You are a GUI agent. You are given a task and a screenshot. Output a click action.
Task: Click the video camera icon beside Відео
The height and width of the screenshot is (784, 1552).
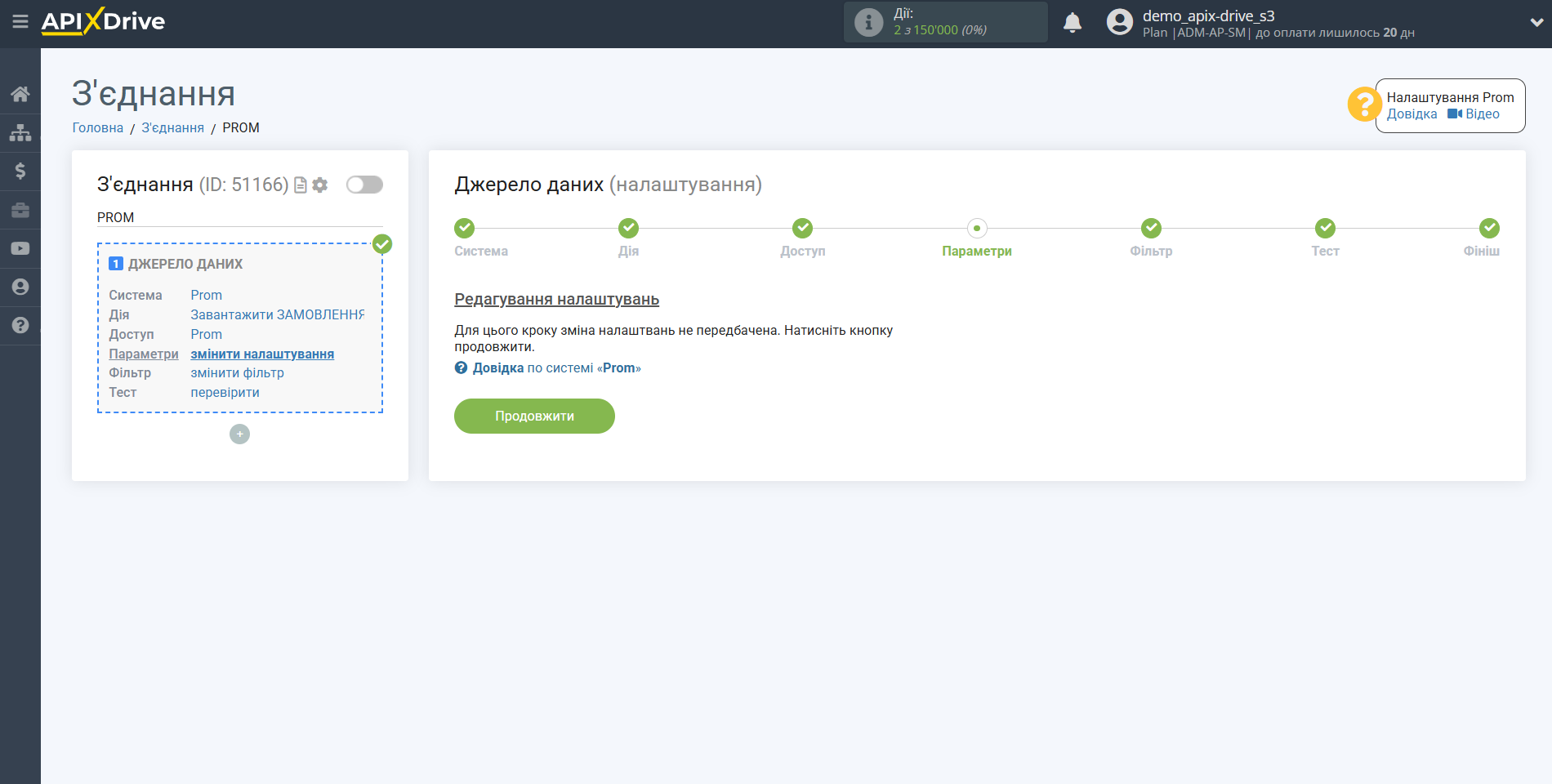tap(1455, 114)
